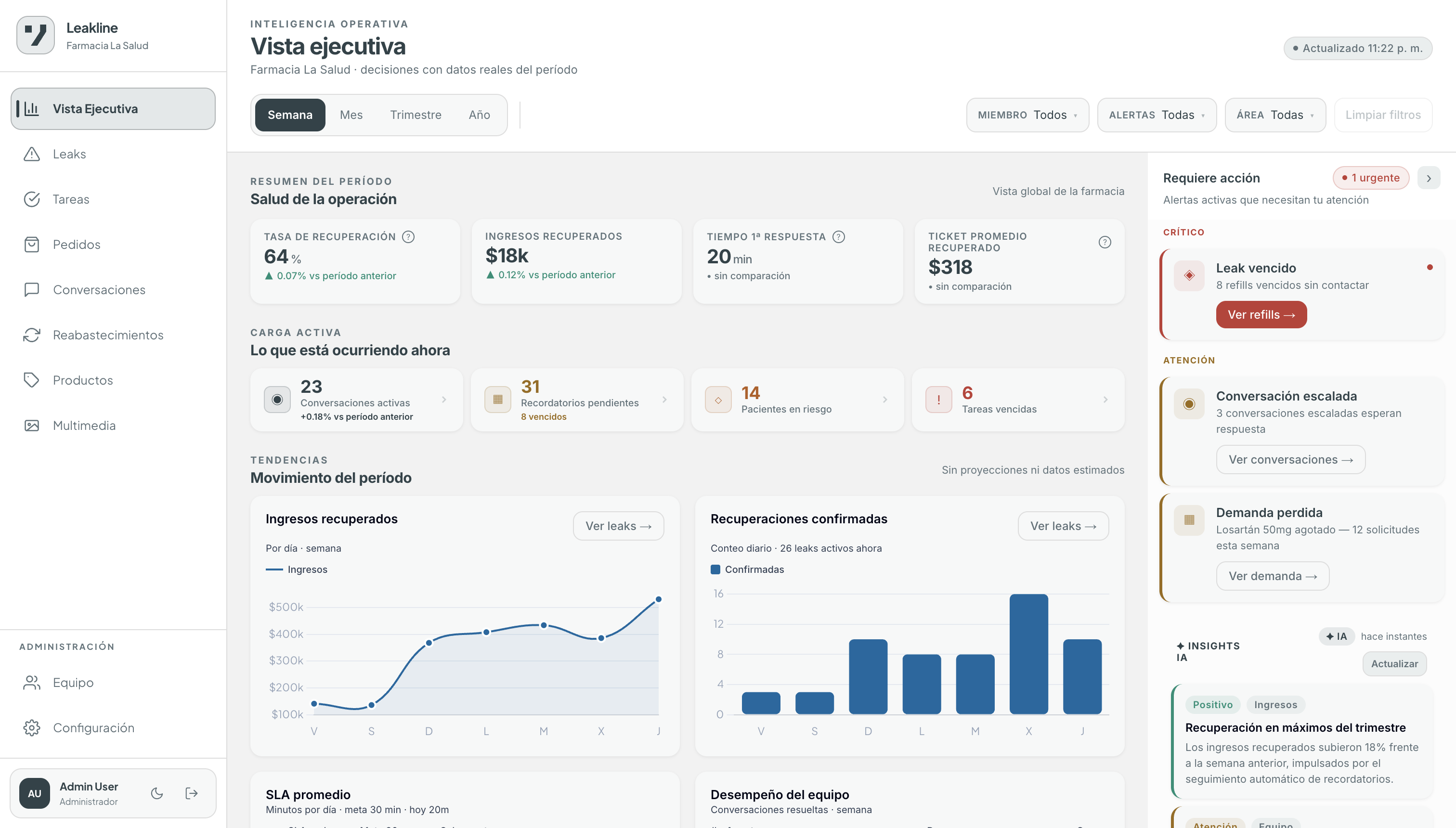Click the Ver demanda button
The height and width of the screenshot is (828, 1456).
1273,576
